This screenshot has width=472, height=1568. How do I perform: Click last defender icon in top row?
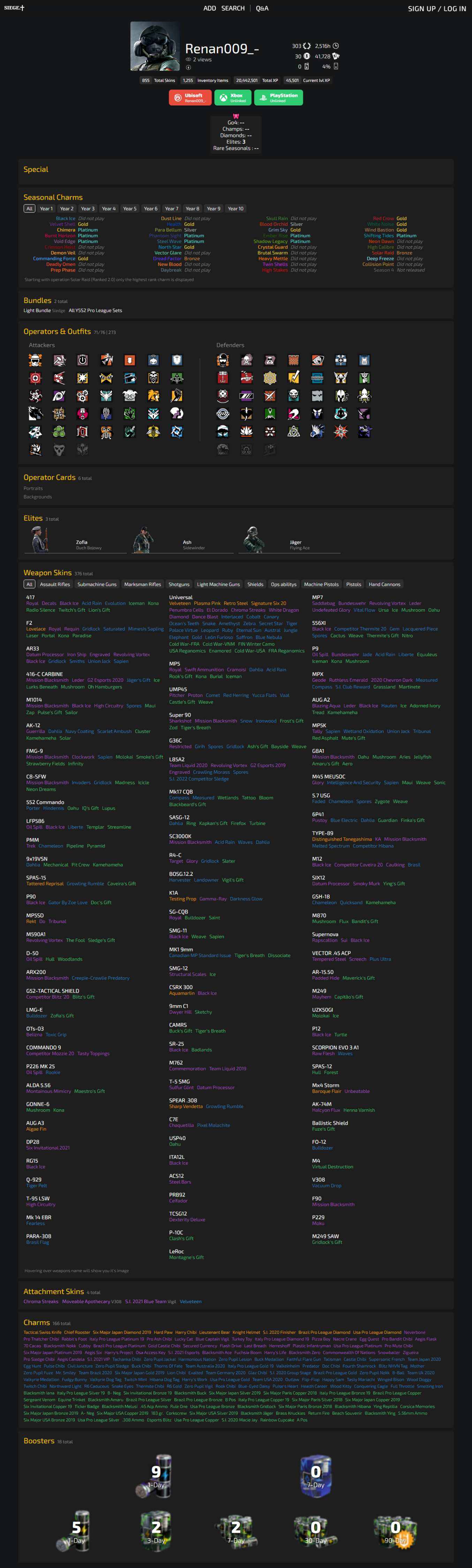[364, 360]
